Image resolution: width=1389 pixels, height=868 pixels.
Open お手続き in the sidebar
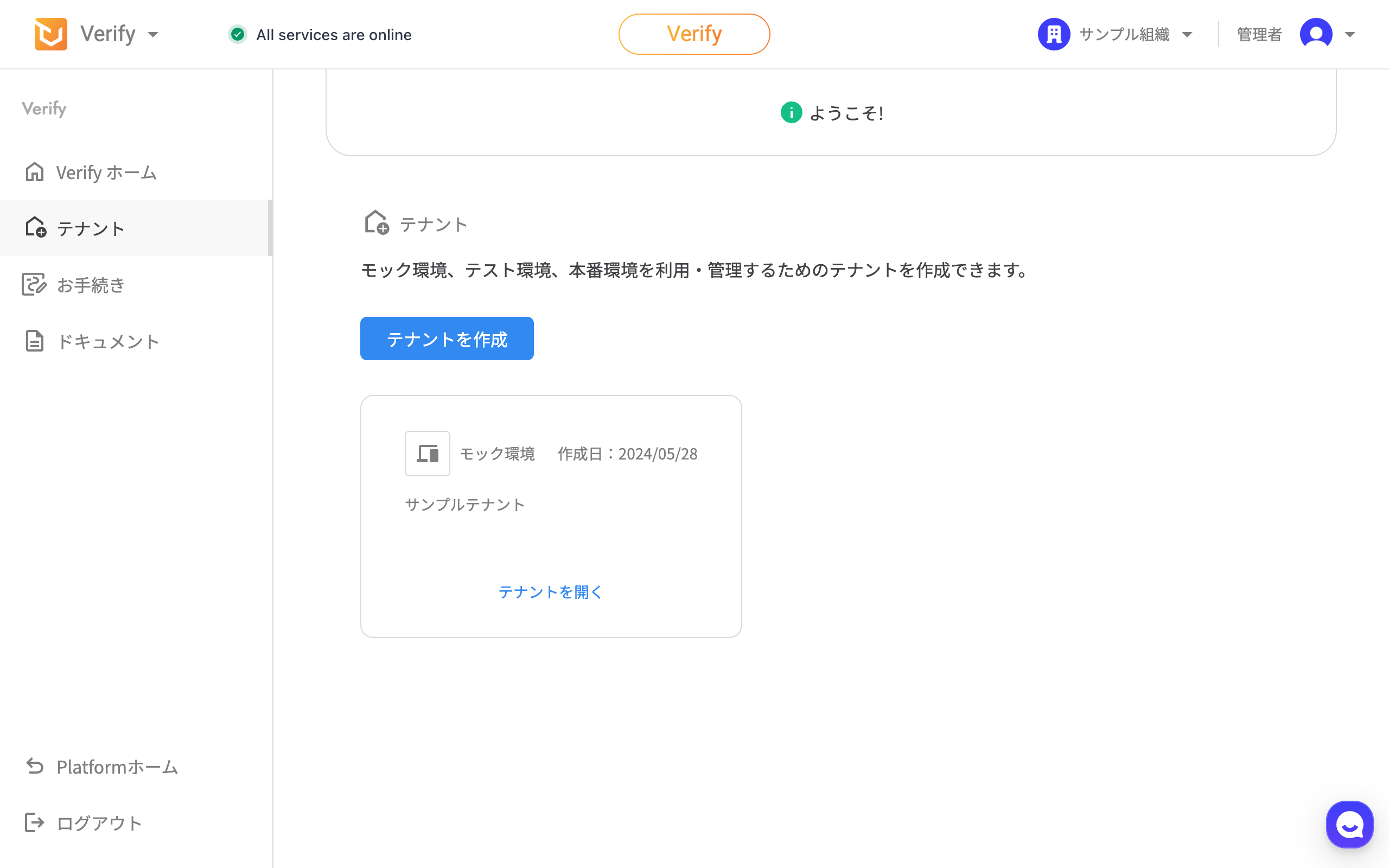[x=91, y=285]
